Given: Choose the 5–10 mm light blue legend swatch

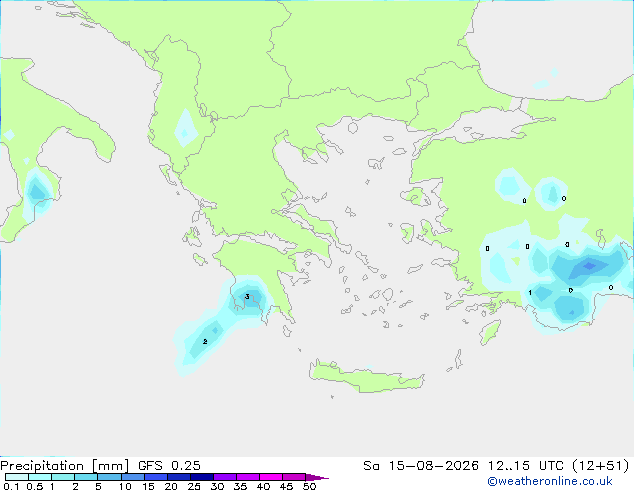Looking at the screenshot, I should 109,477.
